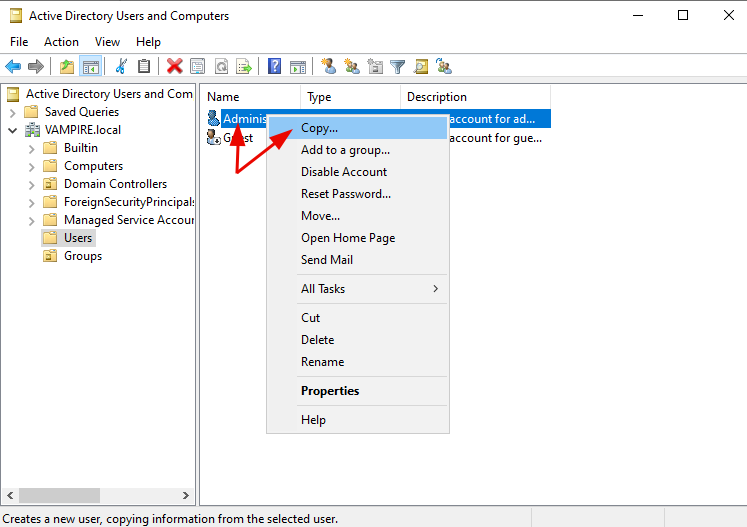Click the tree pane scroll-right arrow
This screenshot has width=747, height=527.
pos(186,496)
